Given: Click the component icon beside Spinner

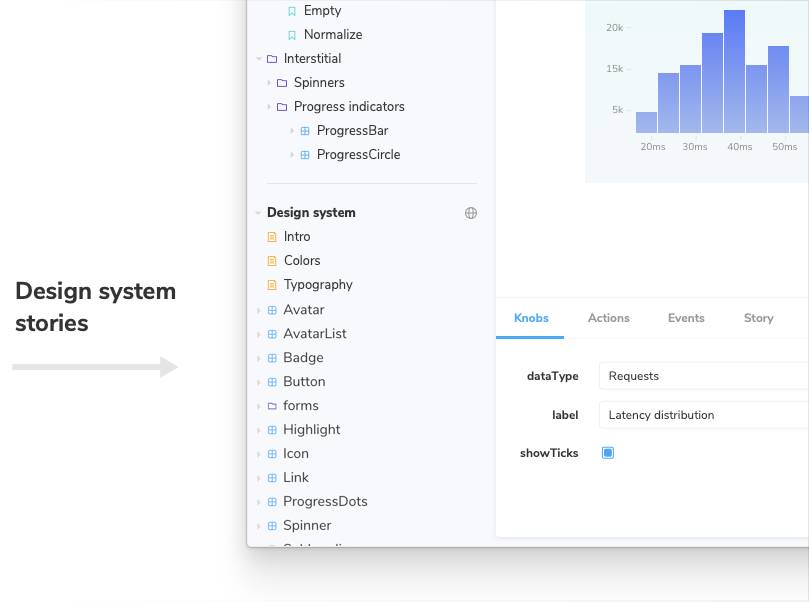Looking at the screenshot, I should click(x=270, y=525).
